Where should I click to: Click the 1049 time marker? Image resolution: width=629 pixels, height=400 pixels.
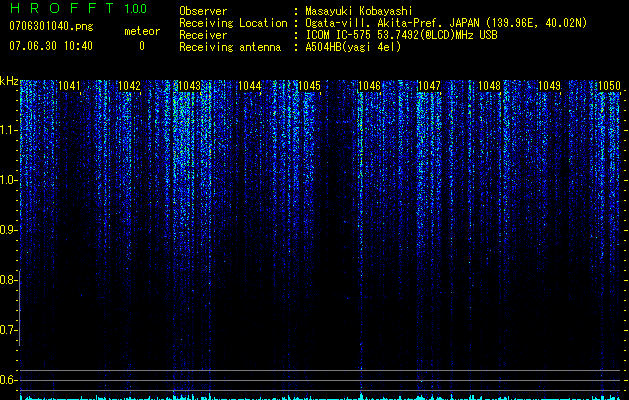549,86
